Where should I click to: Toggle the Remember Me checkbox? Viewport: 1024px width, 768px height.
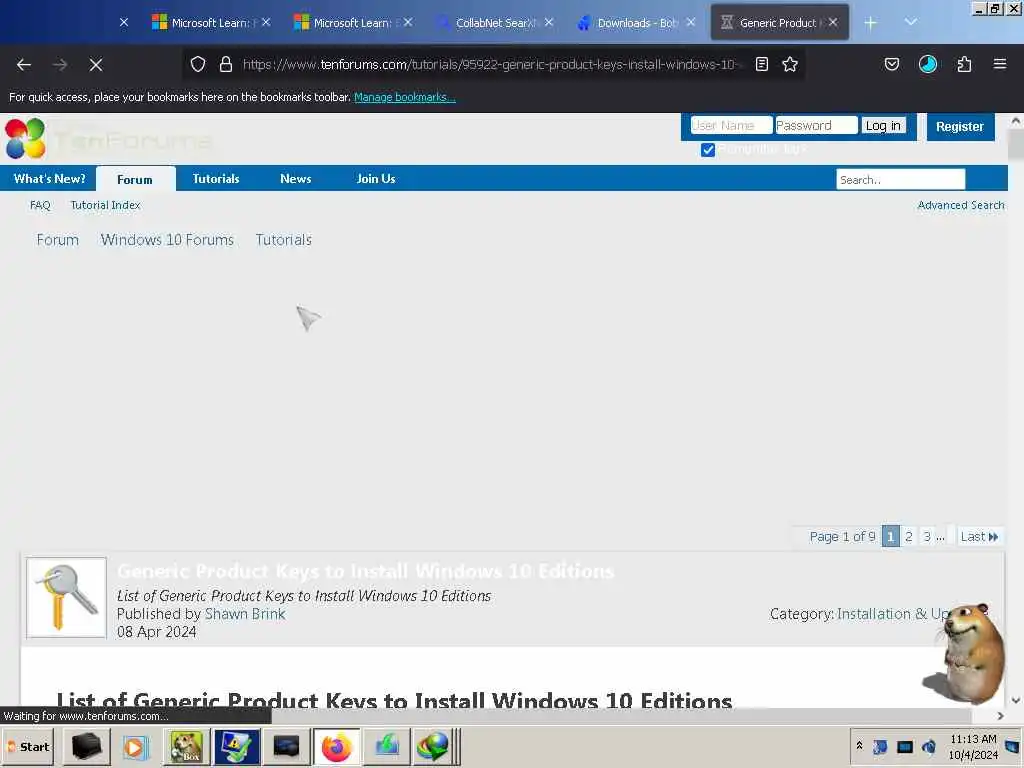point(708,150)
